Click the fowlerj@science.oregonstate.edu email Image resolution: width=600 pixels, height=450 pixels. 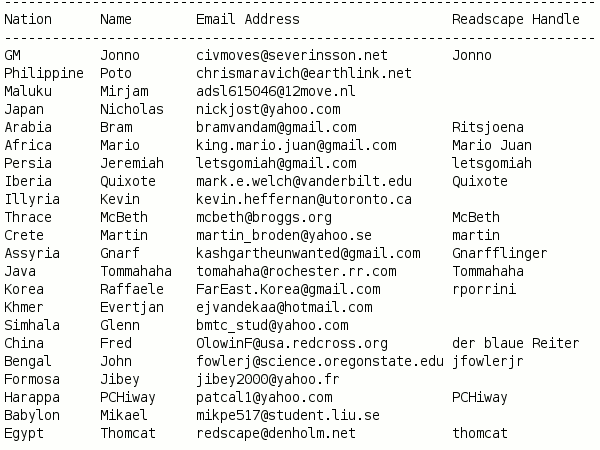point(319,361)
